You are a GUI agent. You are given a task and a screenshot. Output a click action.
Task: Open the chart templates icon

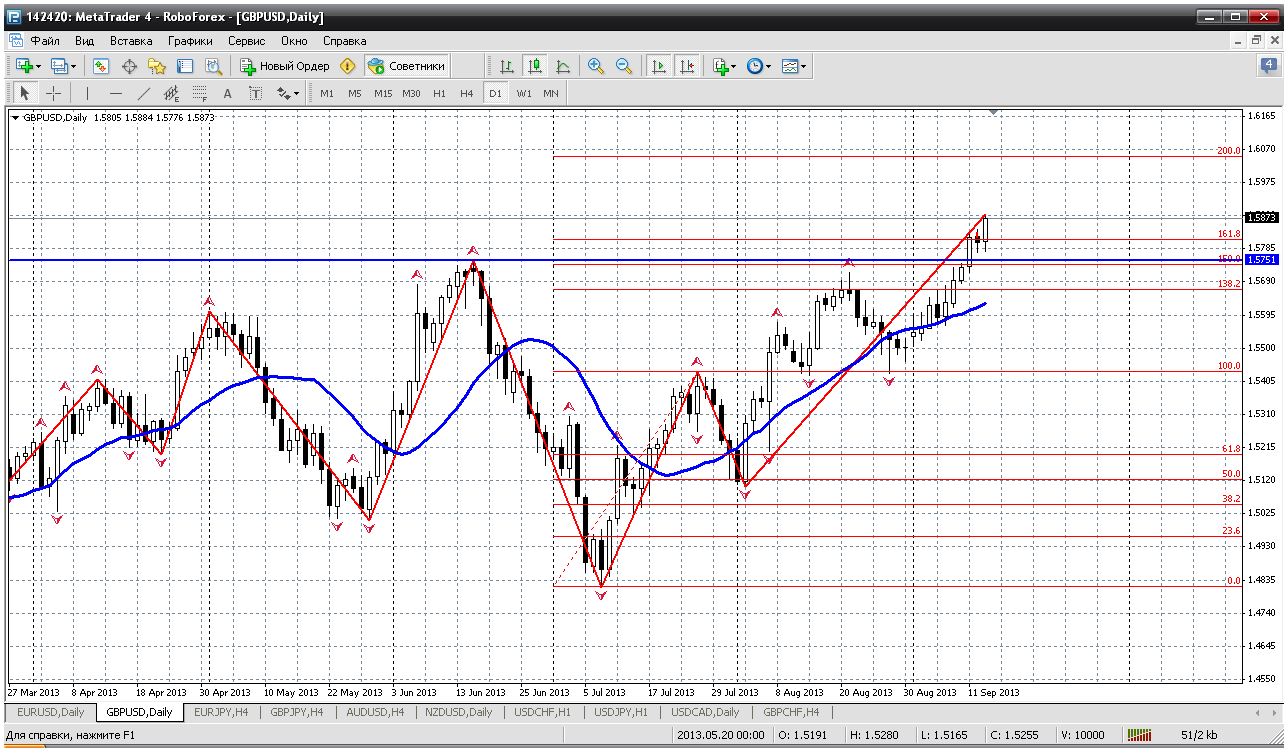790,66
